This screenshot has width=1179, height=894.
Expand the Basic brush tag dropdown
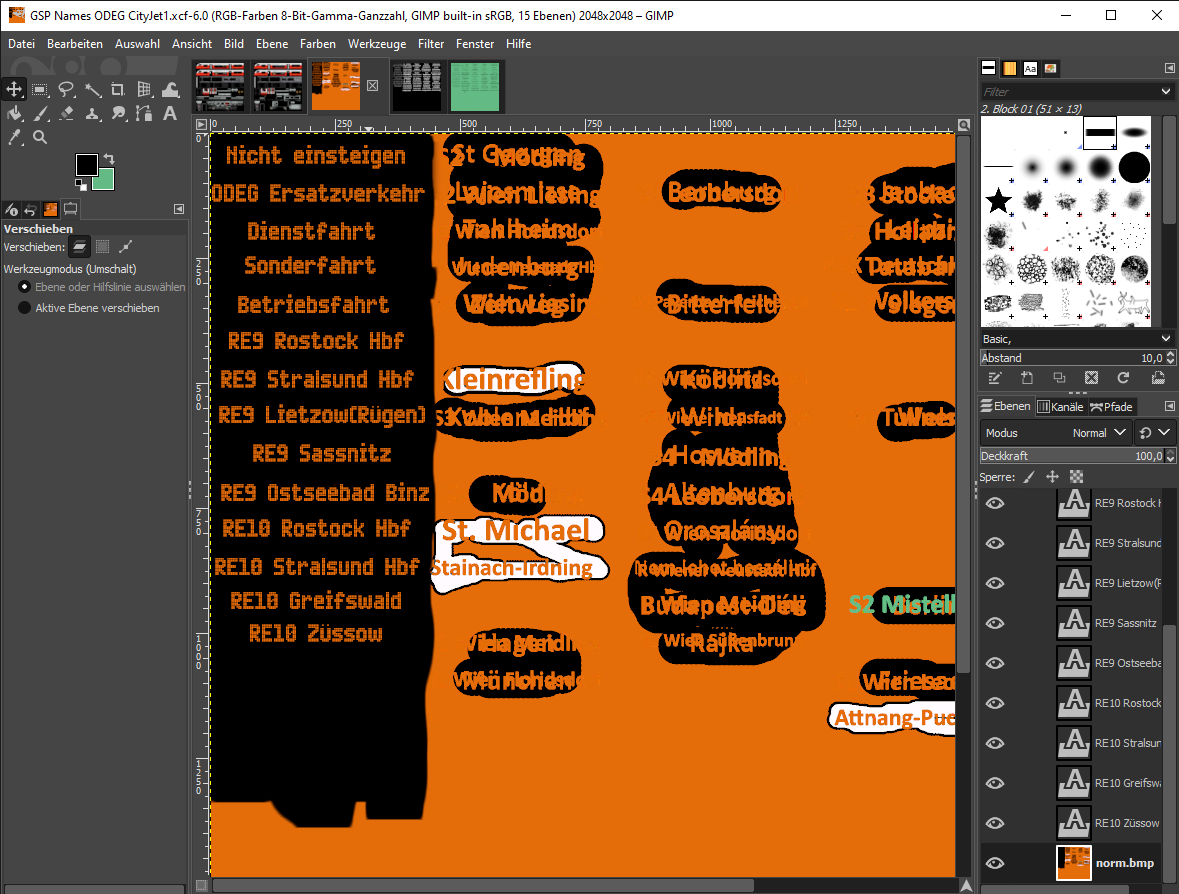click(1165, 339)
